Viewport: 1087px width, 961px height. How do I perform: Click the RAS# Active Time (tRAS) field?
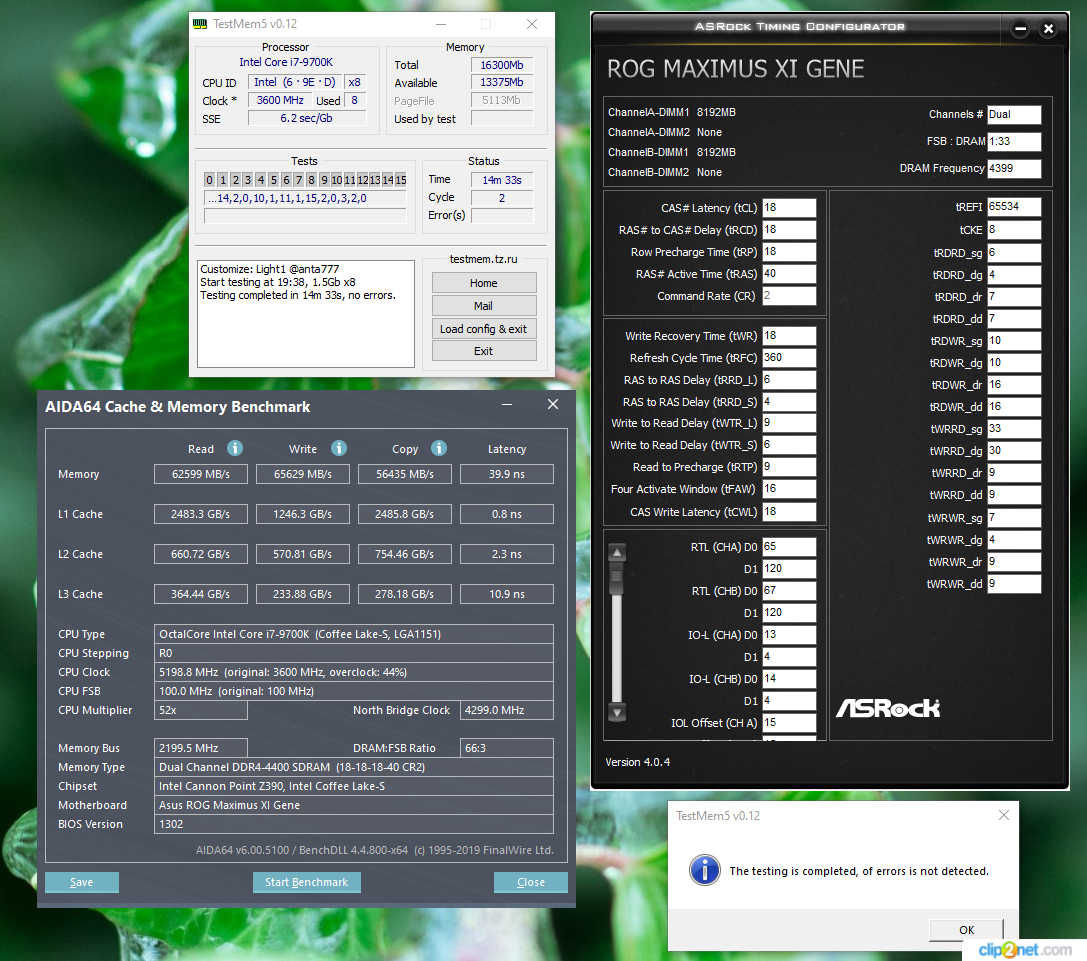[789, 274]
